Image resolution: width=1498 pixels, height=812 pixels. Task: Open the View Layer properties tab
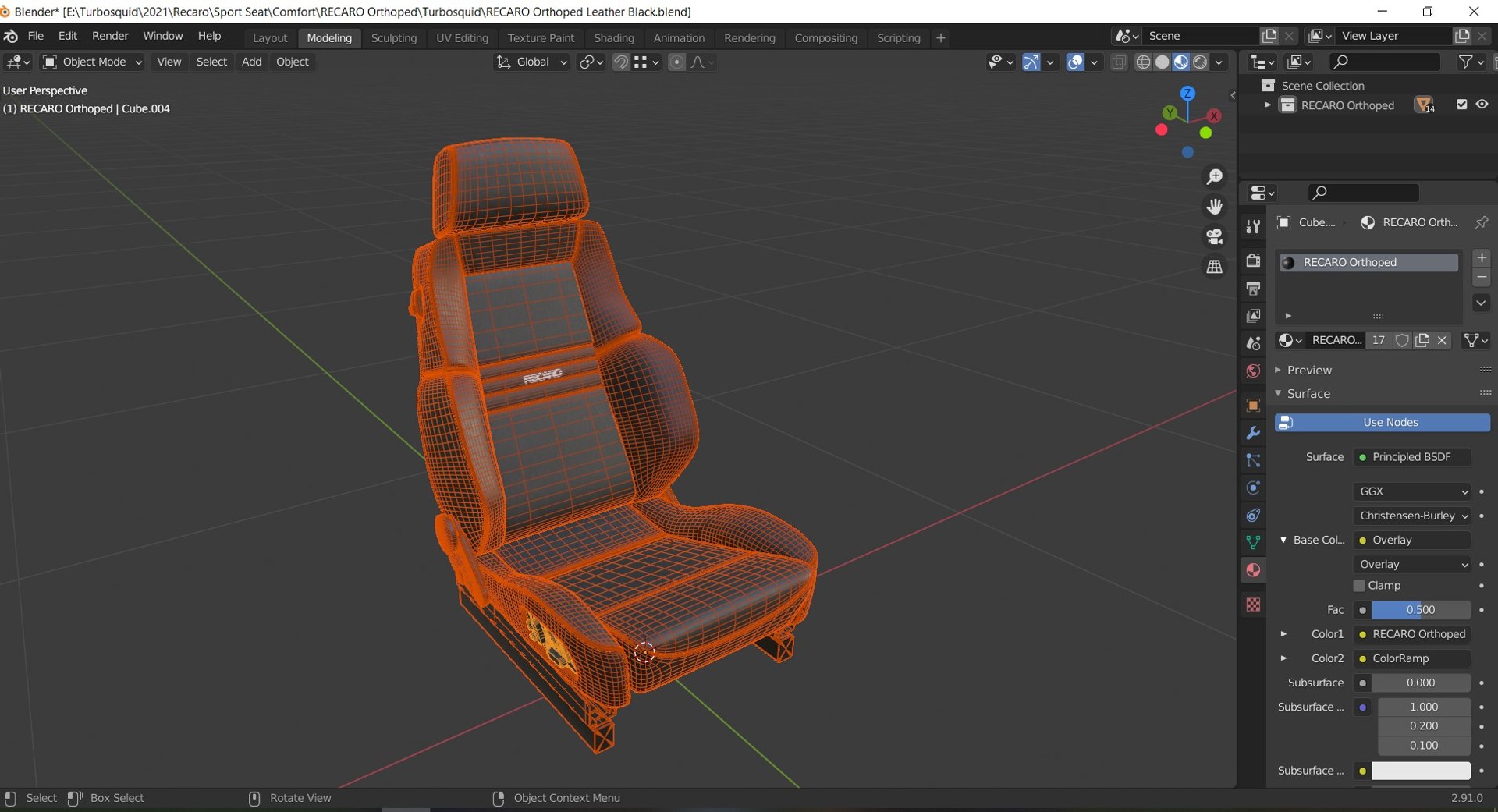(1253, 316)
